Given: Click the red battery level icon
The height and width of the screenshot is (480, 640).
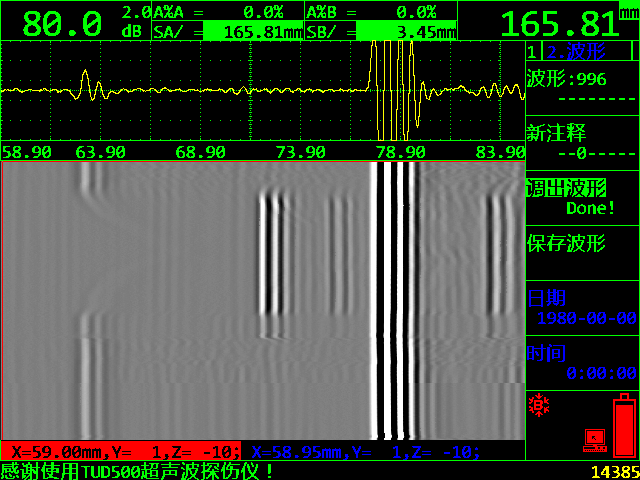Looking at the screenshot, I should [624, 425].
